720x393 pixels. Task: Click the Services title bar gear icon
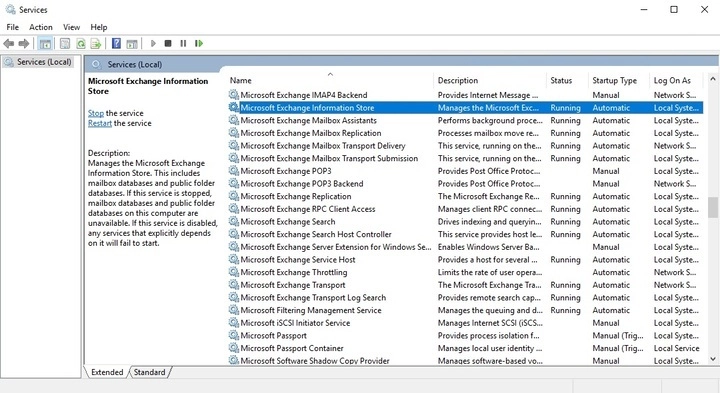tap(11, 9)
